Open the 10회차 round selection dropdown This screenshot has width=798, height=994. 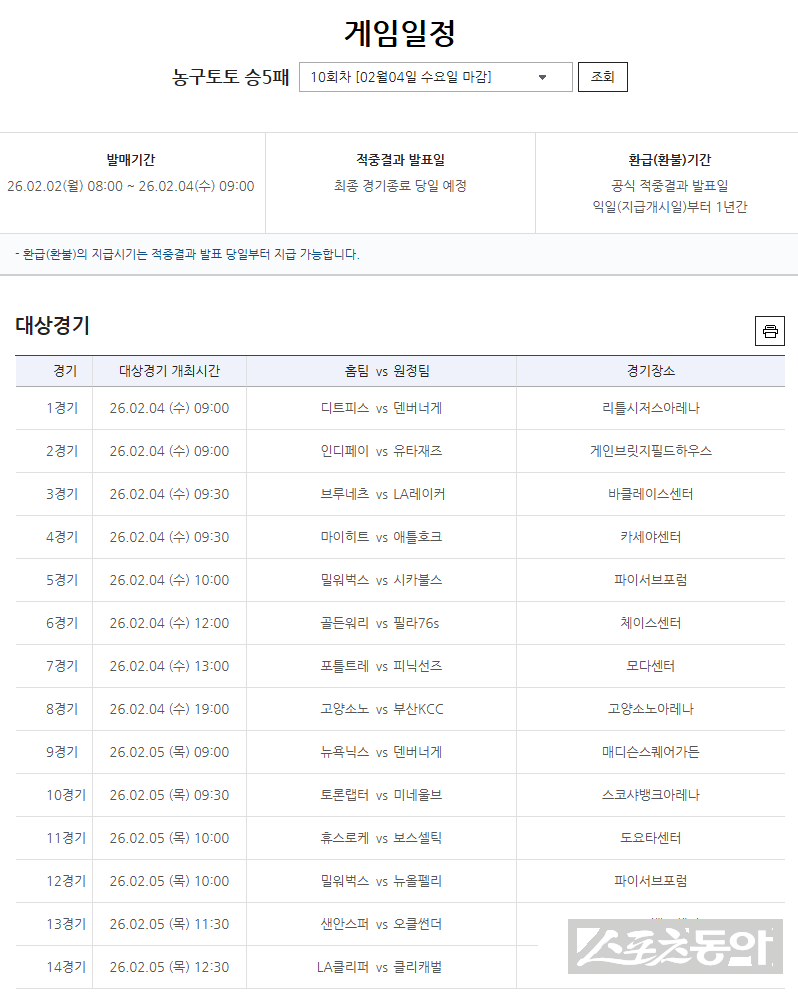tap(435, 77)
